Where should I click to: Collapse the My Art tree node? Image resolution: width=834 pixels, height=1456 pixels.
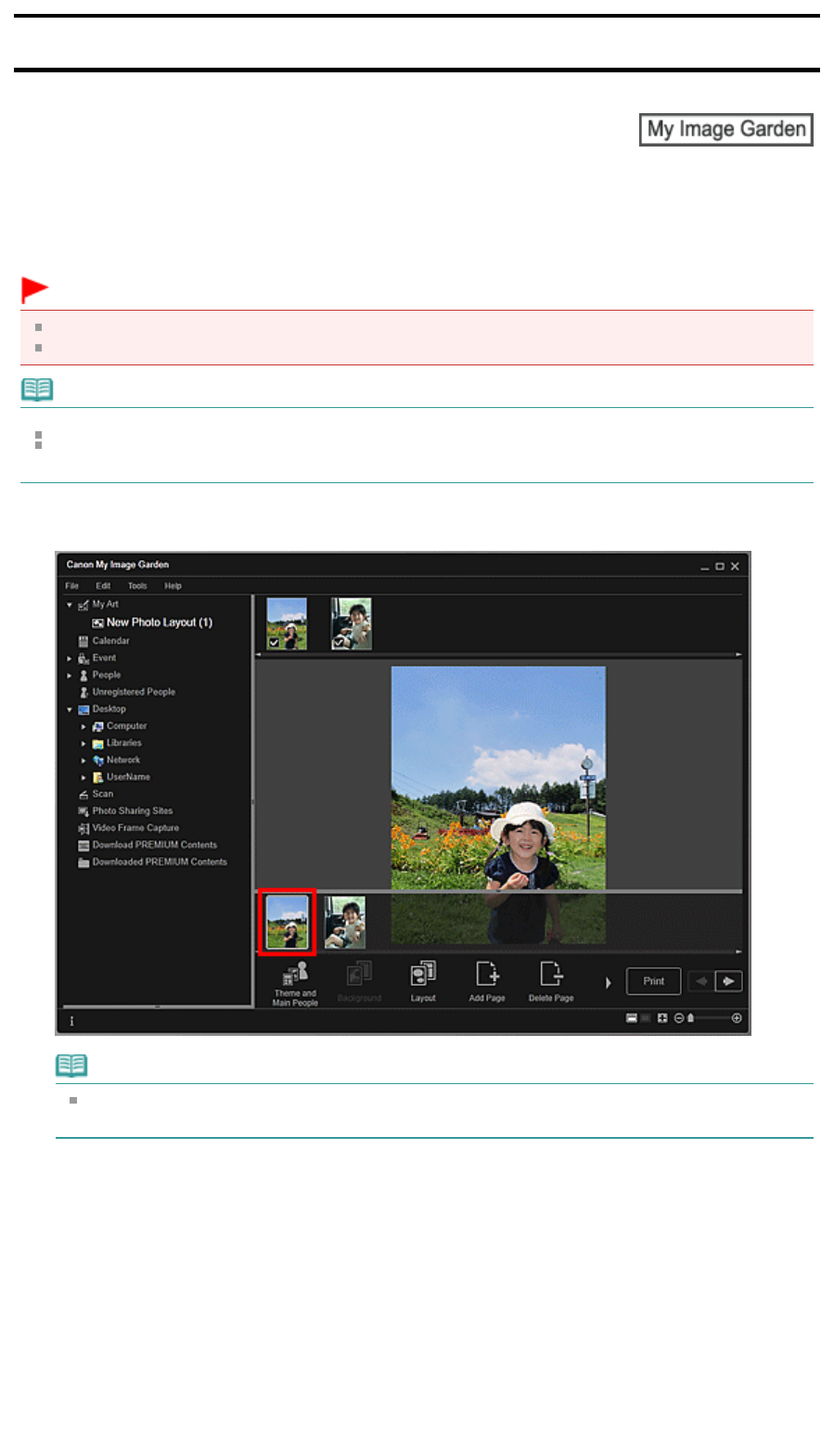70,605
